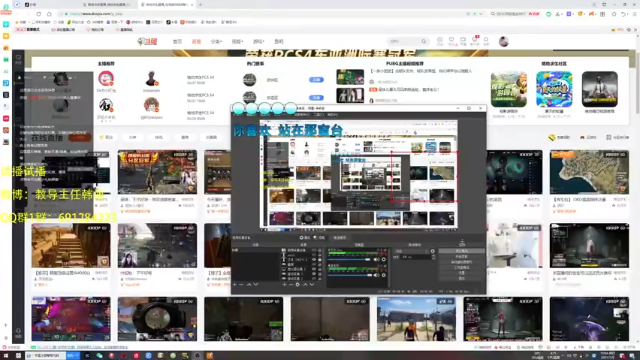This screenshot has height=360, width=640.
Task: Open source properties gear icon below sources list
Action: click(x=298, y=284)
